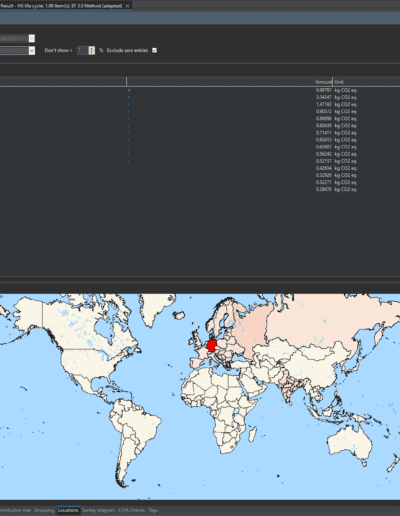Screen dimensions: 400x516
Task: Switch to the Sankey diagram tab
Action: [x=98, y=510]
